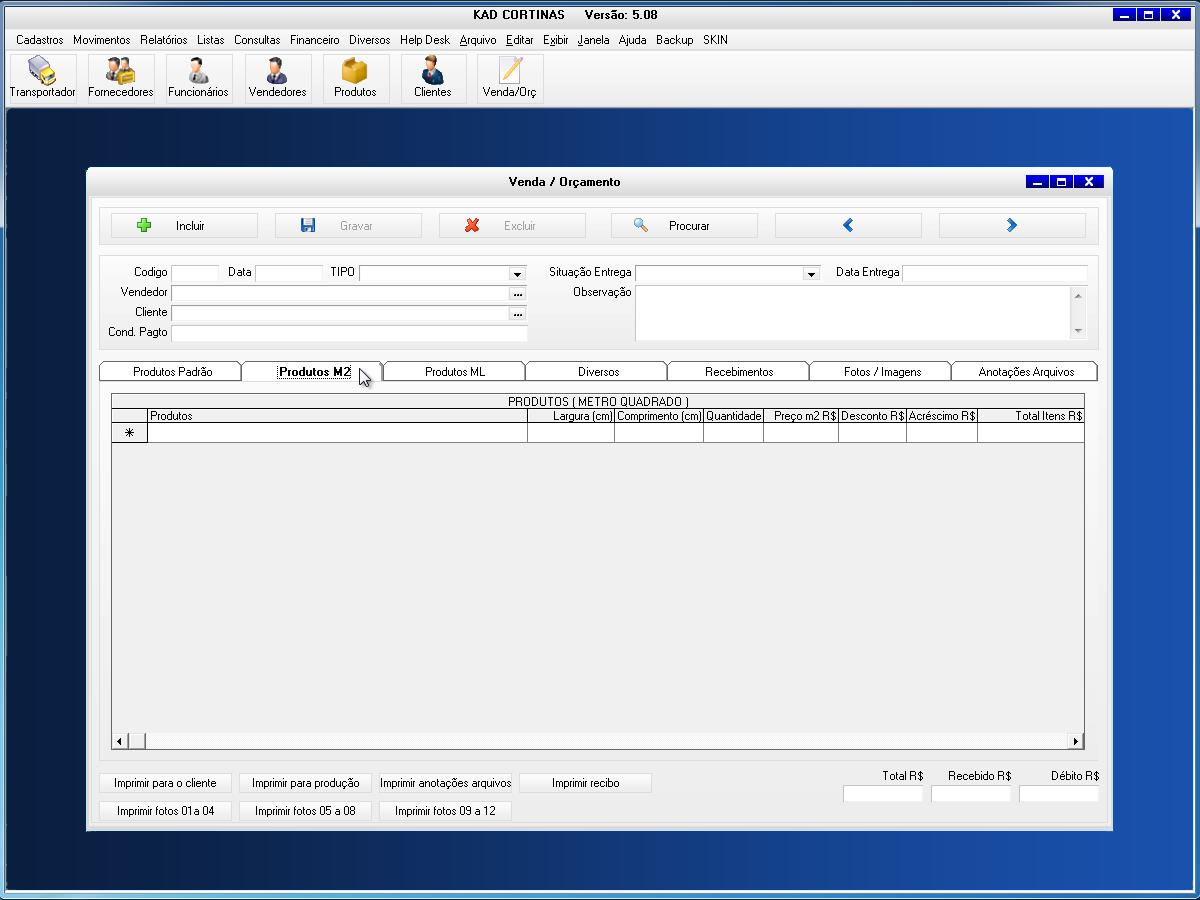Click the Incluir button with plus icon
The image size is (1200, 900).
coord(184,226)
